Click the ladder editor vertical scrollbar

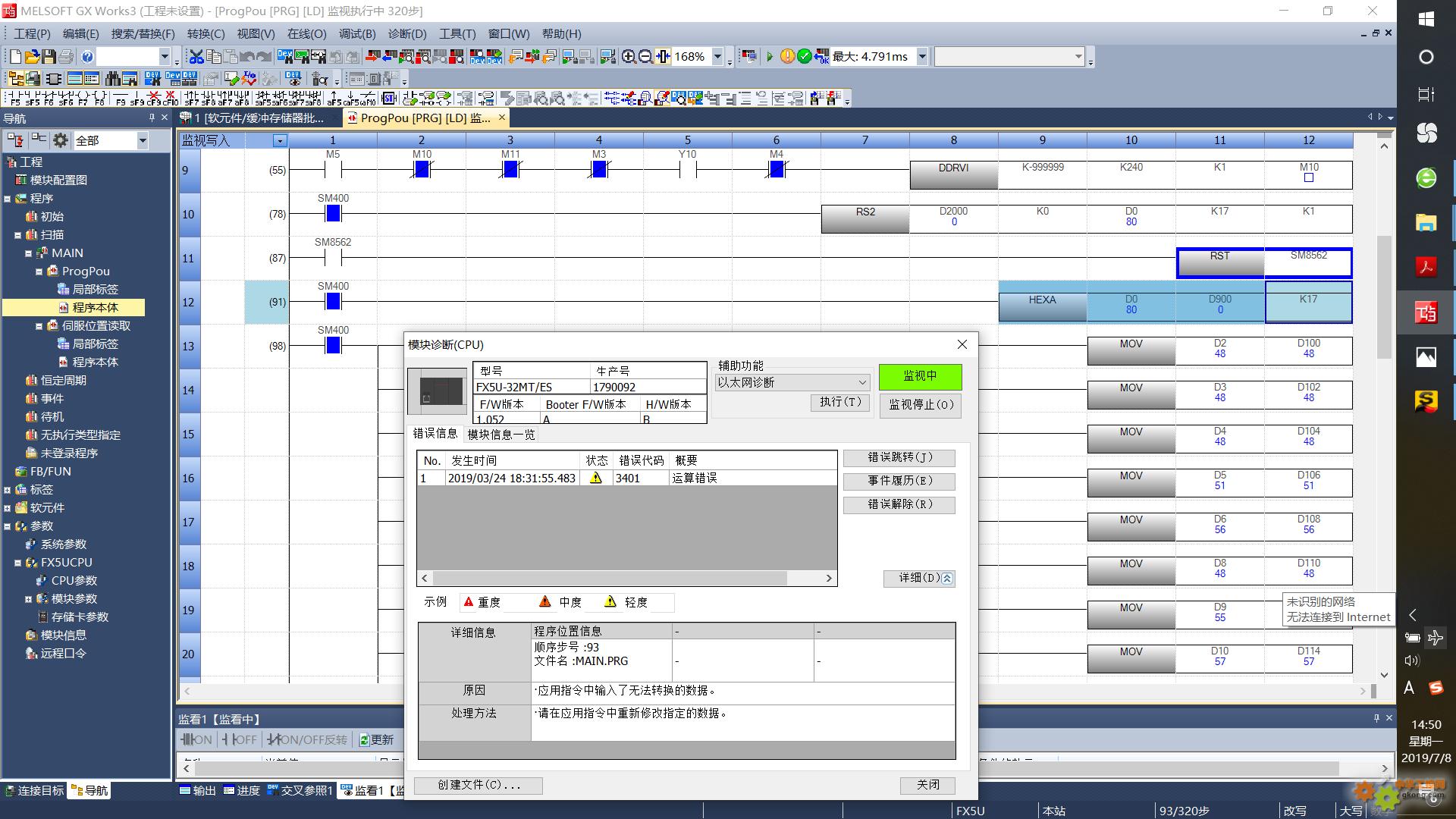(x=1384, y=409)
